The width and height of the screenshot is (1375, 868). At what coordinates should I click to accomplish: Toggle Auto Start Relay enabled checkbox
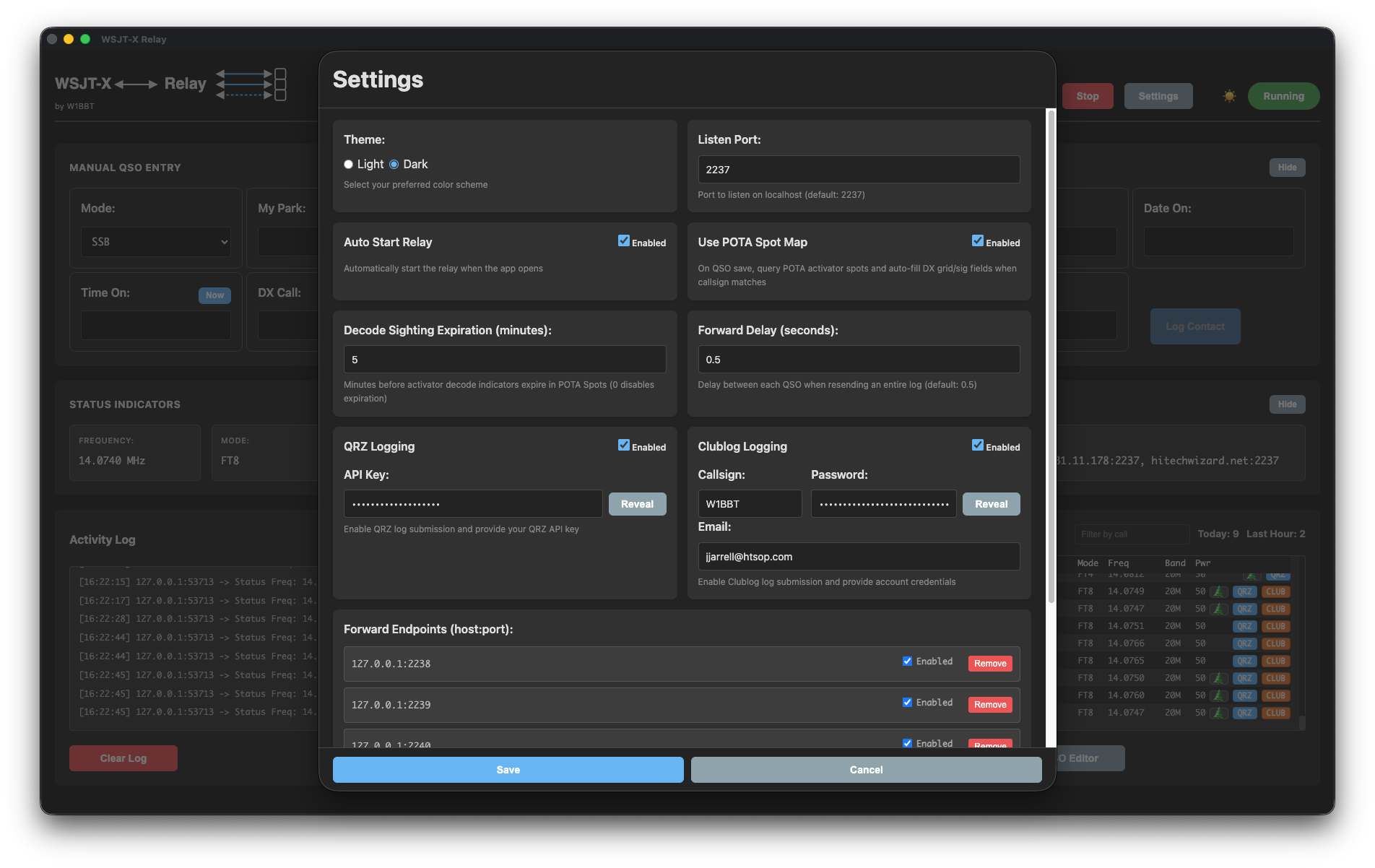click(x=624, y=241)
